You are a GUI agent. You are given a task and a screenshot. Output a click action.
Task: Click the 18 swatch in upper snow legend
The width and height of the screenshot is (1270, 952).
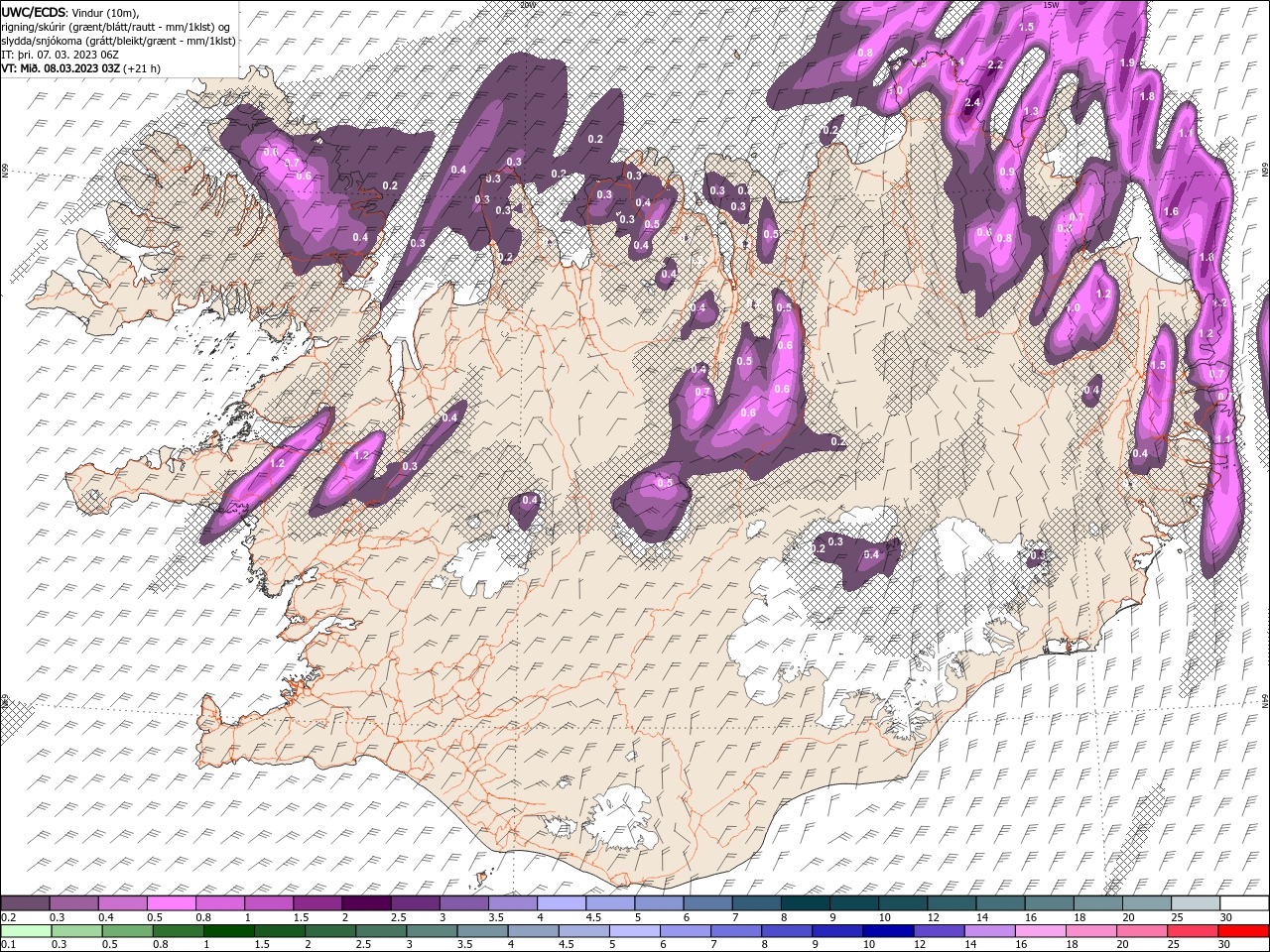pos(1097,903)
